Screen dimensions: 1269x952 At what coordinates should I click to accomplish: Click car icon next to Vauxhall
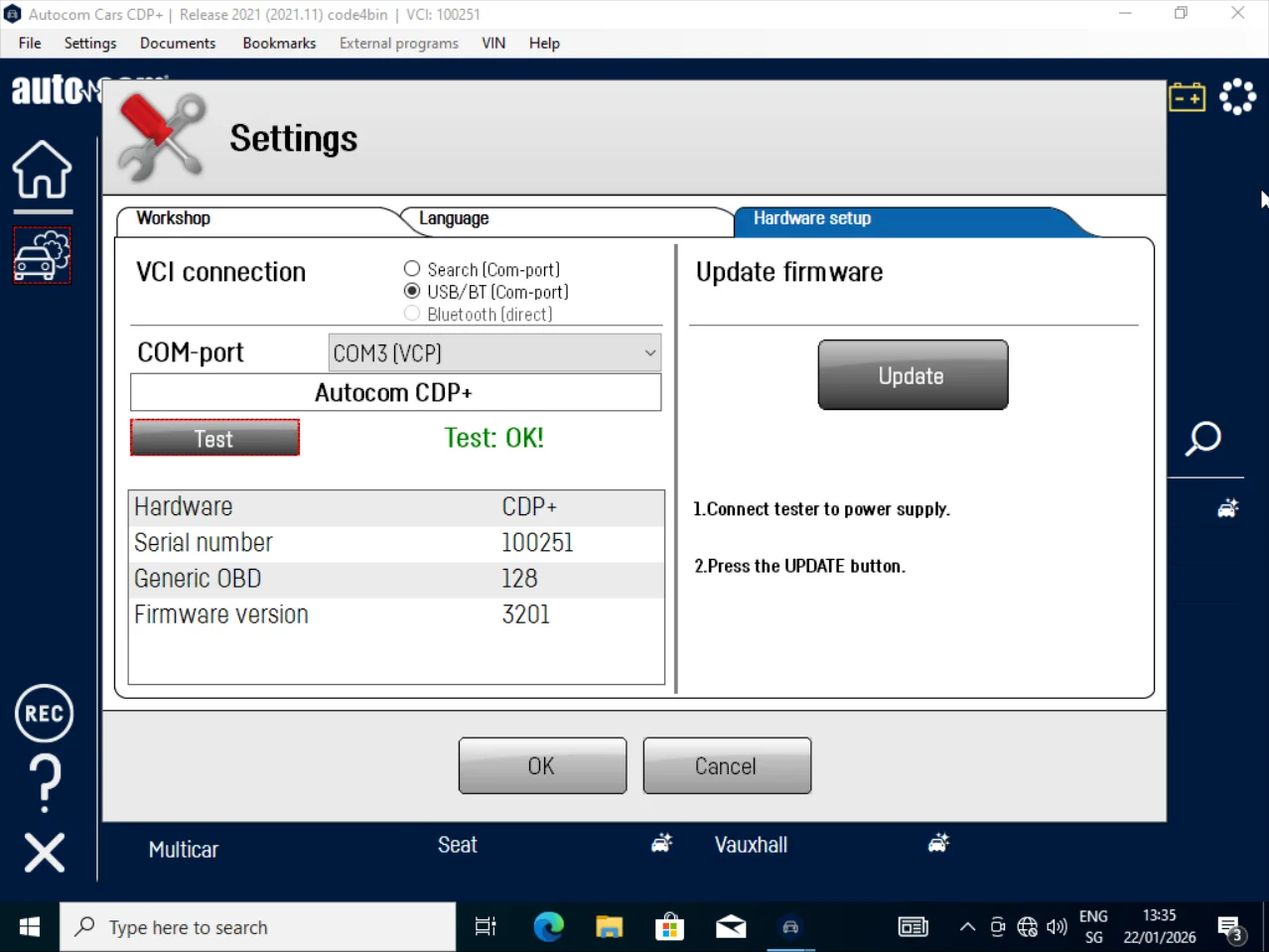[x=938, y=843]
